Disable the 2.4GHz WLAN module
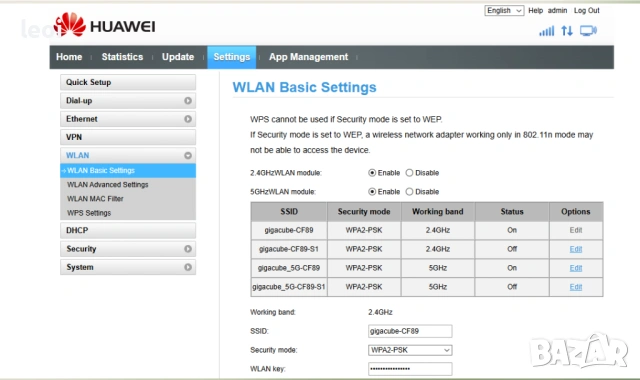This screenshot has width=640, height=380. coord(409,173)
